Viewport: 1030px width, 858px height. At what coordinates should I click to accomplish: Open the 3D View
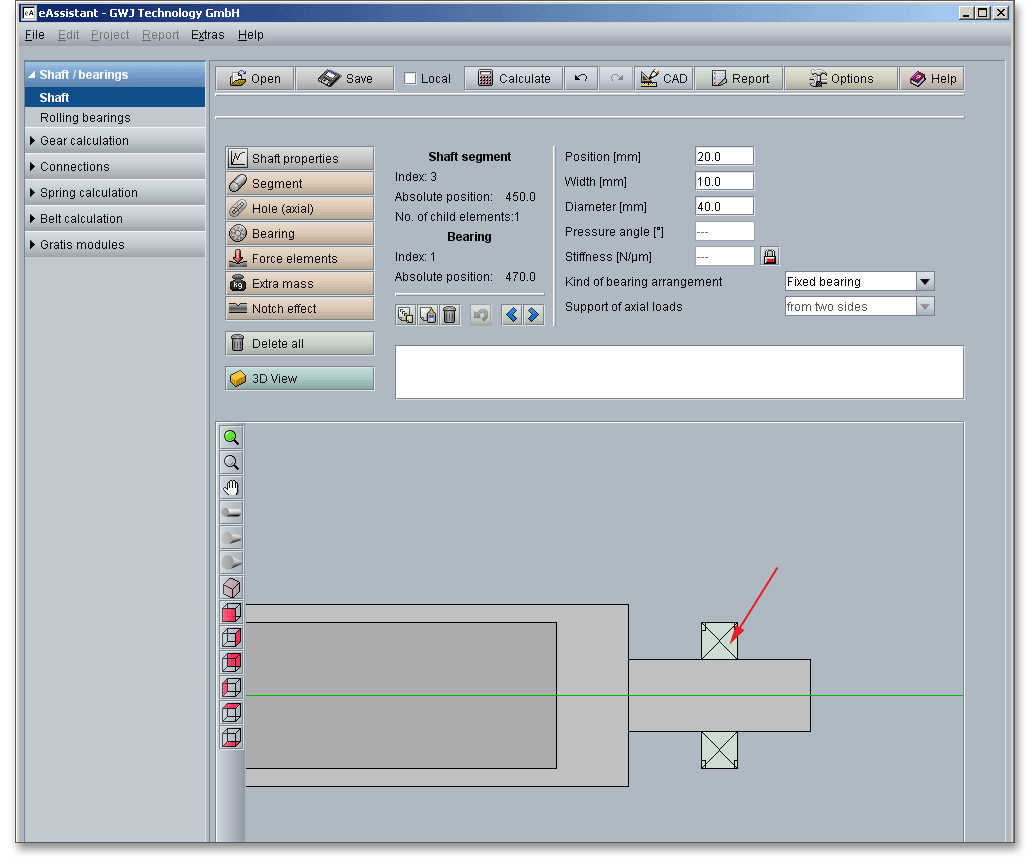(x=300, y=379)
